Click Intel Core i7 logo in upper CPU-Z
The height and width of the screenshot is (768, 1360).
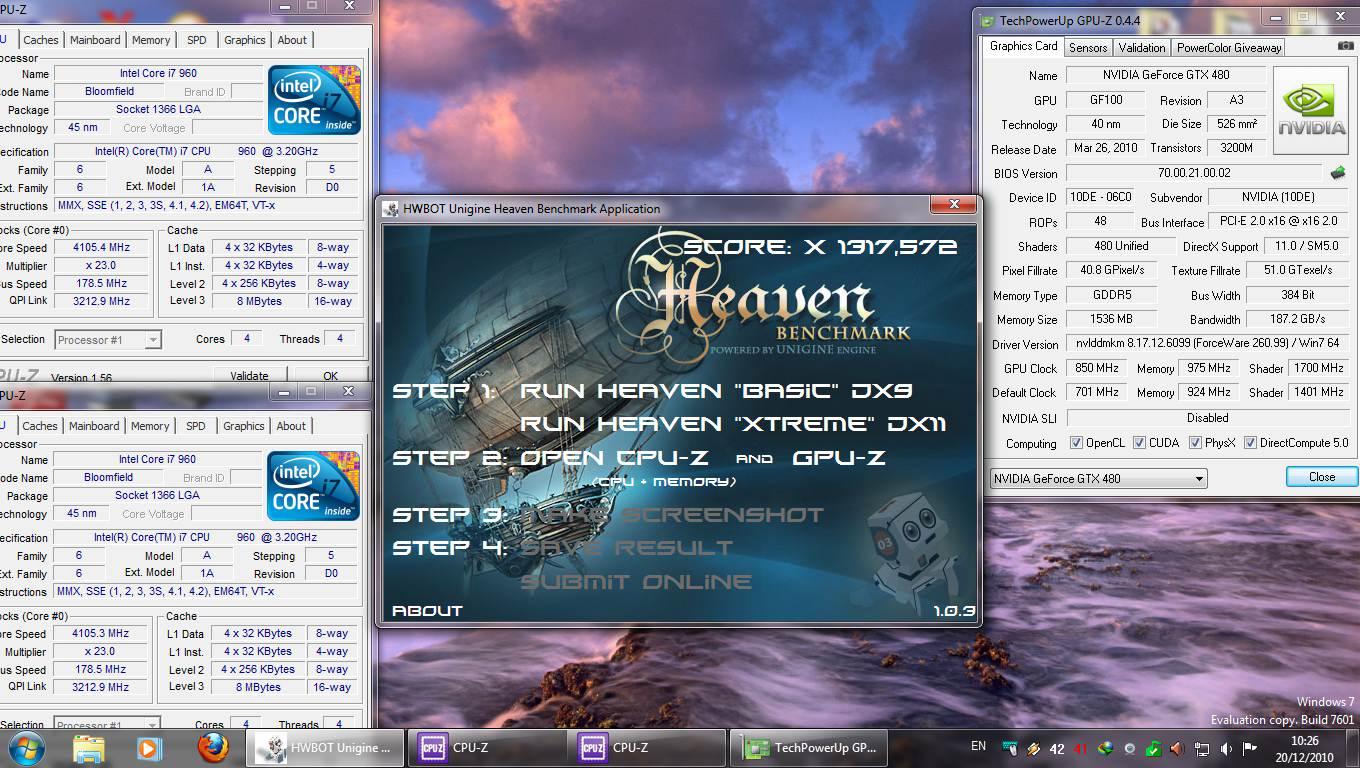tap(315, 100)
